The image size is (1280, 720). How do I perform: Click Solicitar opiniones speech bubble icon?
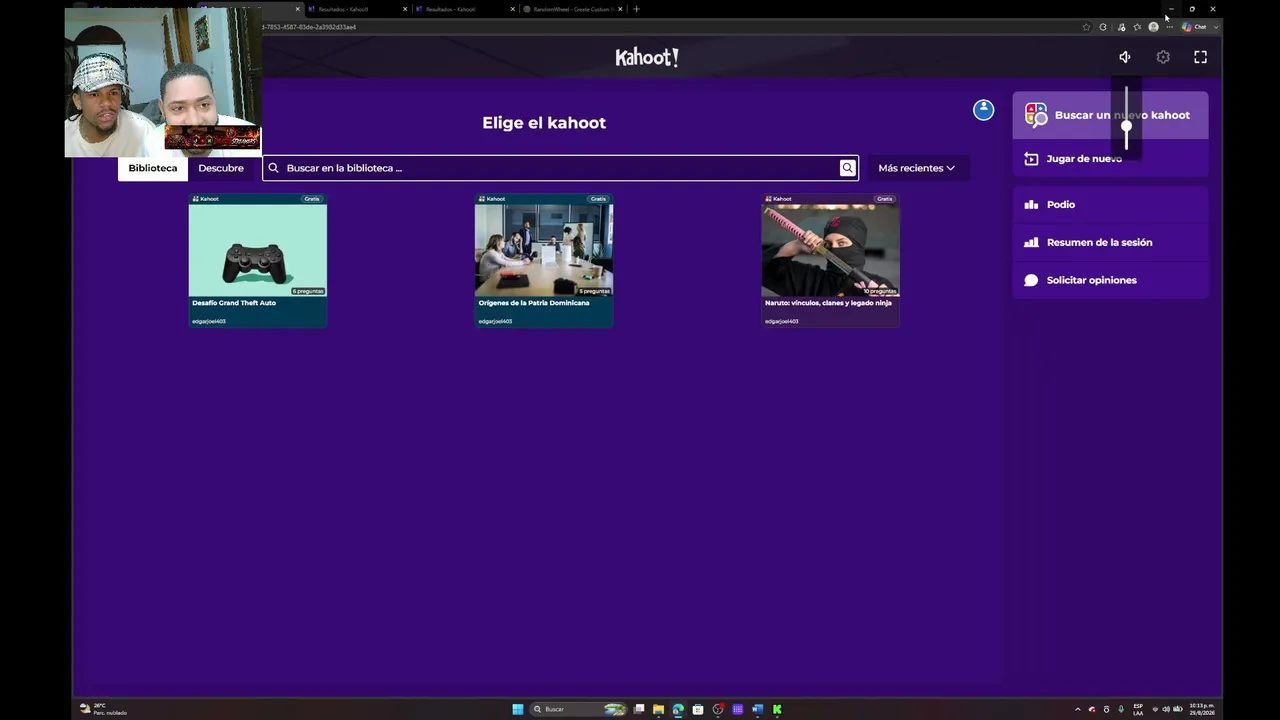[x=1031, y=281]
